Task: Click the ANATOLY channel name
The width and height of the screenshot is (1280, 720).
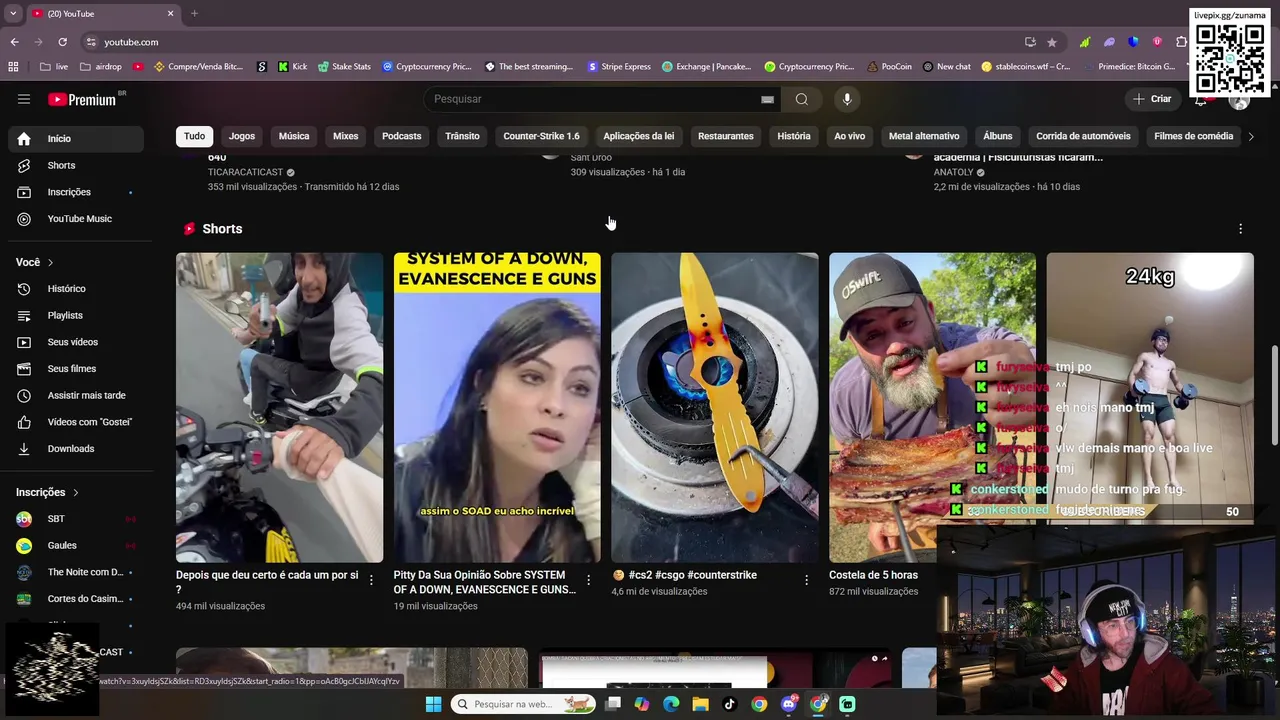Action: [954, 172]
